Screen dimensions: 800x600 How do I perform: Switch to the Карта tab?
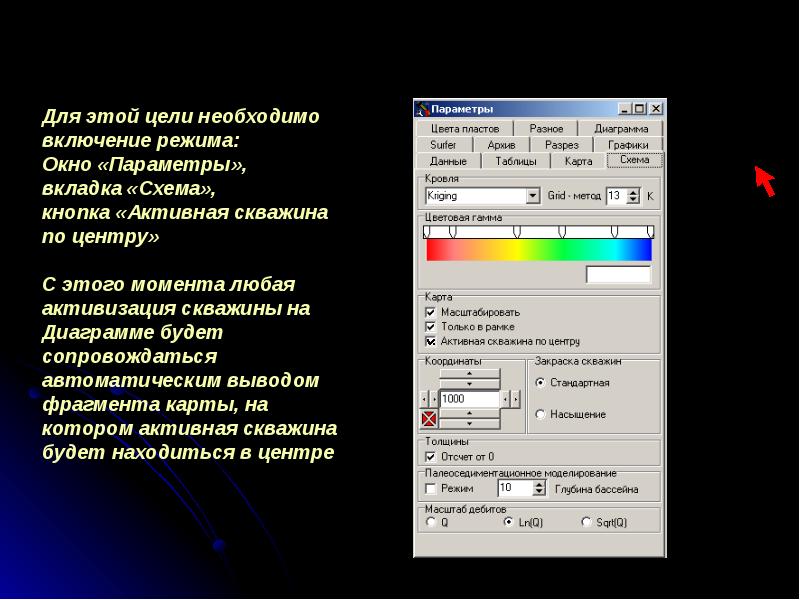[577, 159]
